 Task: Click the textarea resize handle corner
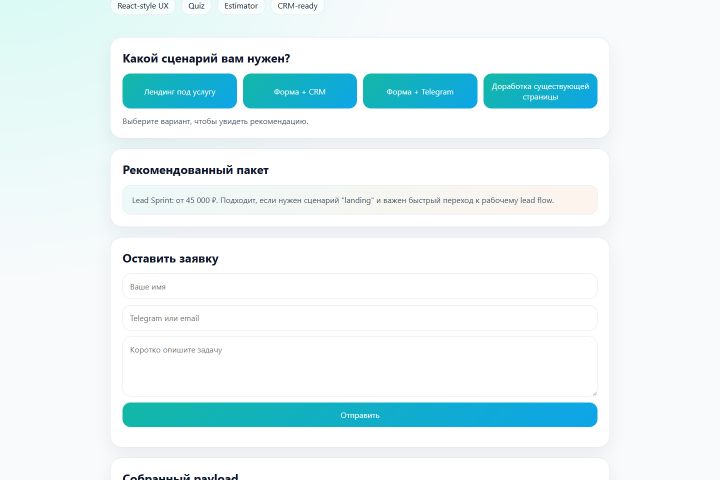pyautogui.click(x=593, y=391)
